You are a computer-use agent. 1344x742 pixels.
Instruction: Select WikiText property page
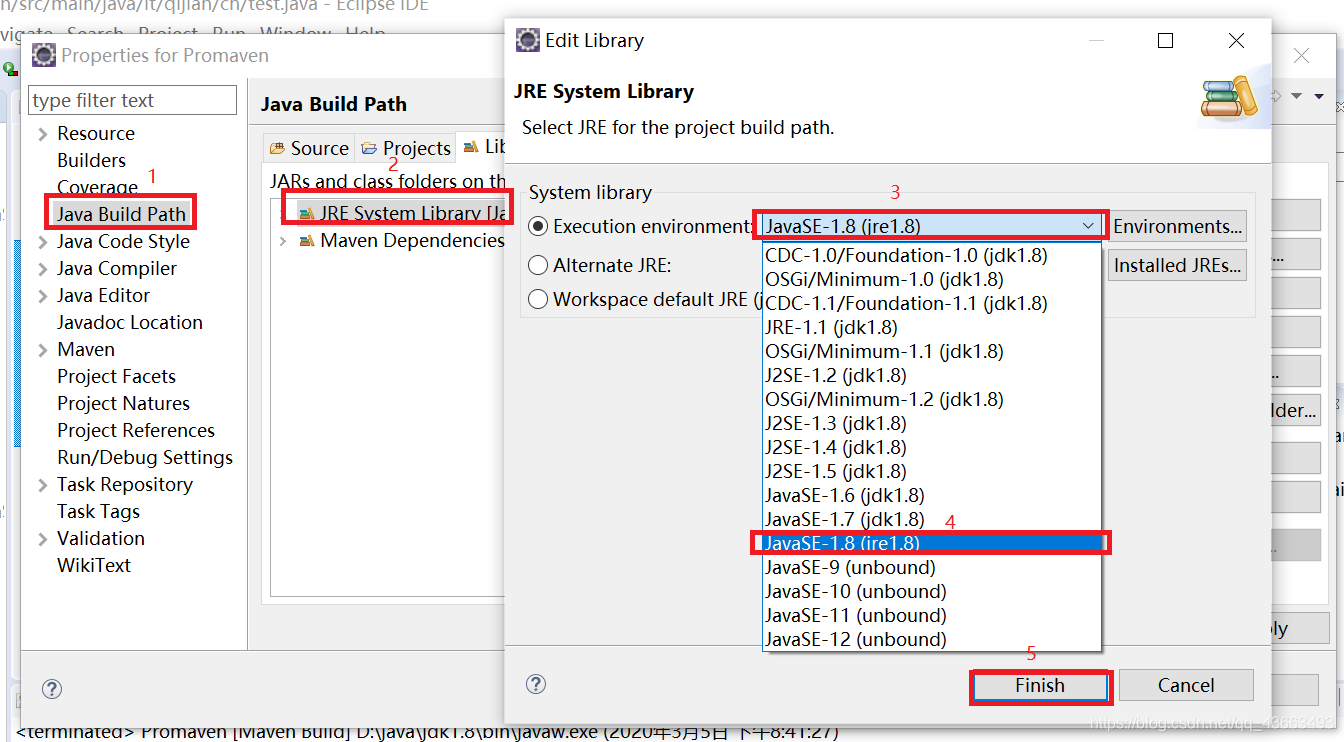[x=94, y=565]
